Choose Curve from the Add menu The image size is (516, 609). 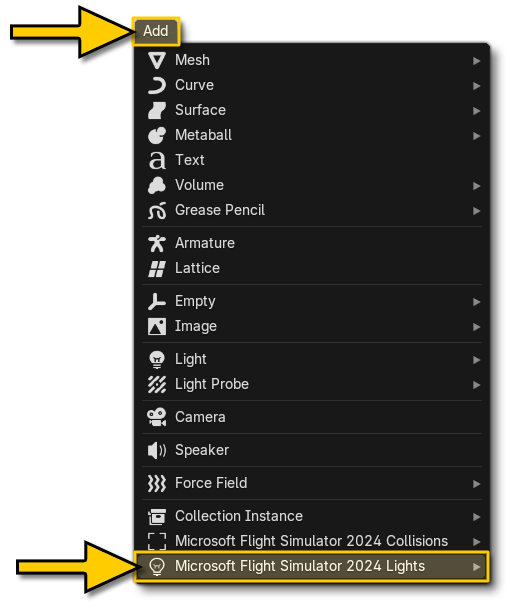point(312,85)
